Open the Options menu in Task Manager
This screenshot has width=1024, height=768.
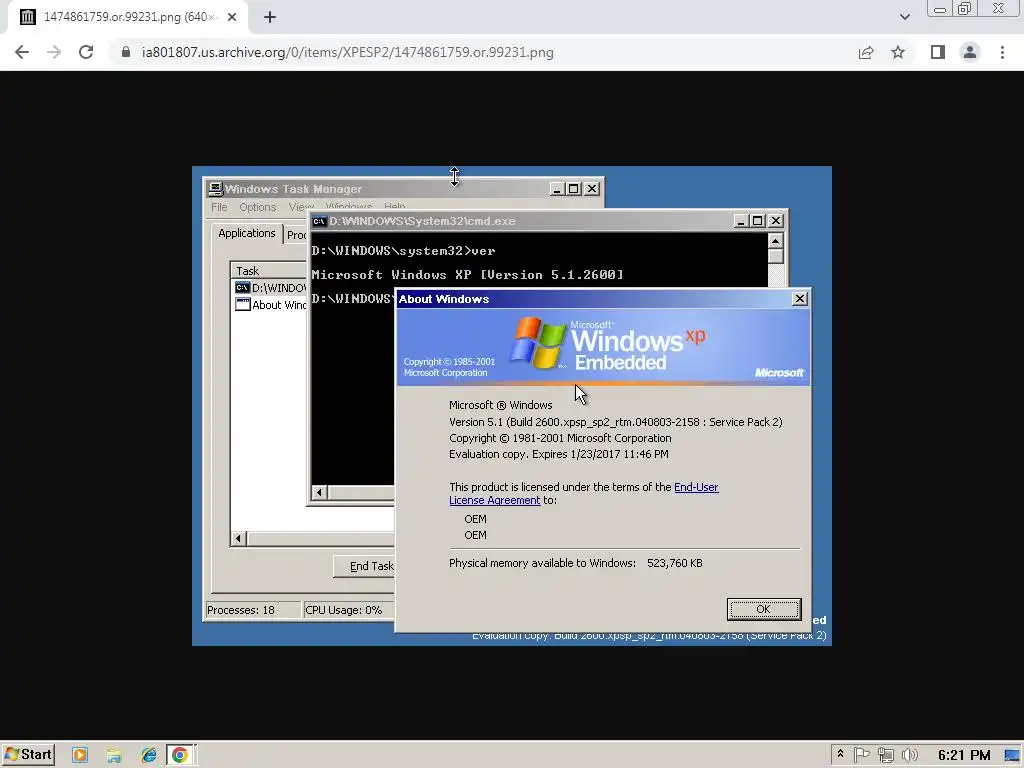click(x=257, y=207)
